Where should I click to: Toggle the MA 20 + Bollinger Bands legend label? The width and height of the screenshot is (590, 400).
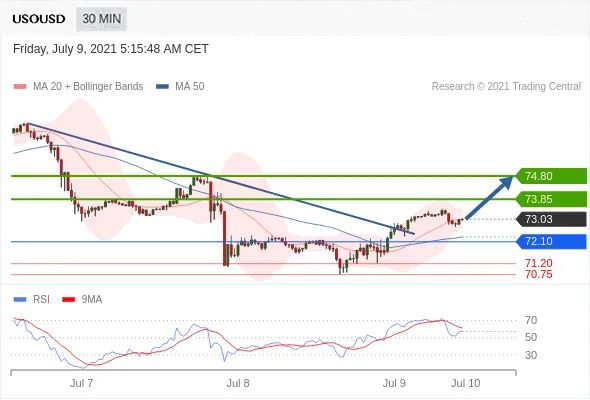[88, 87]
